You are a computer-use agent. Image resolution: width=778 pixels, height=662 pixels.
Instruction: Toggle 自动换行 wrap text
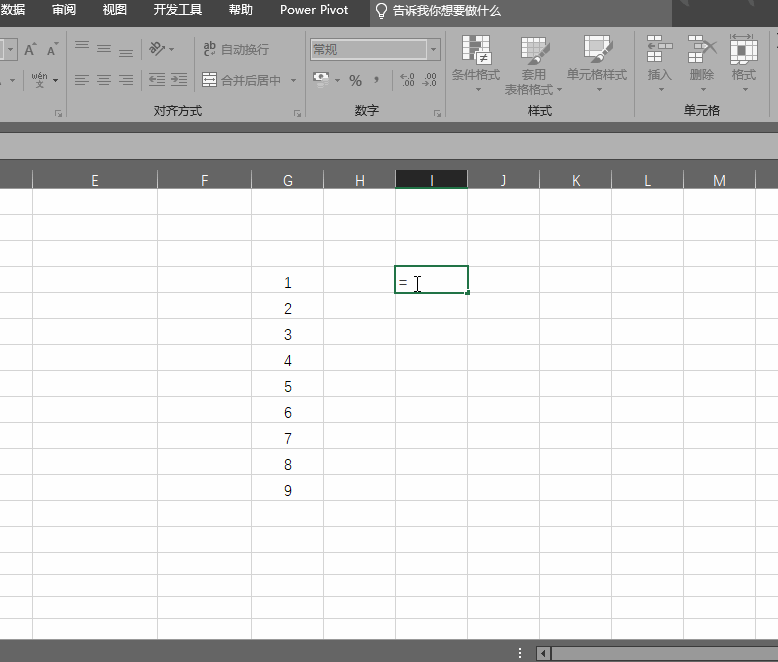click(x=236, y=49)
